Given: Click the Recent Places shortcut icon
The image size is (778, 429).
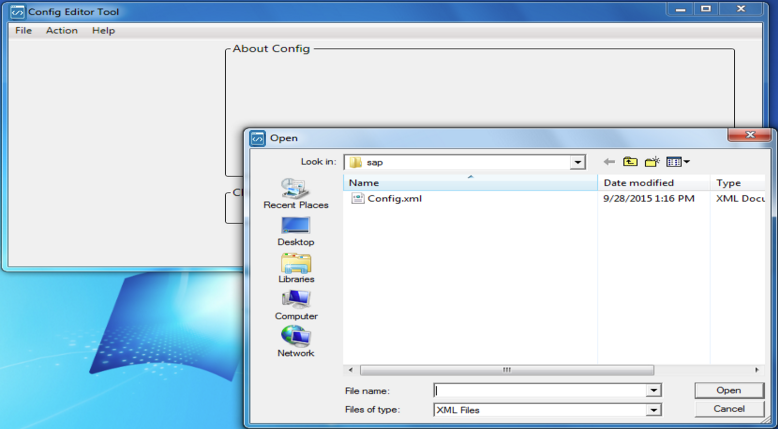Looking at the screenshot, I should [x=295, y=189].
